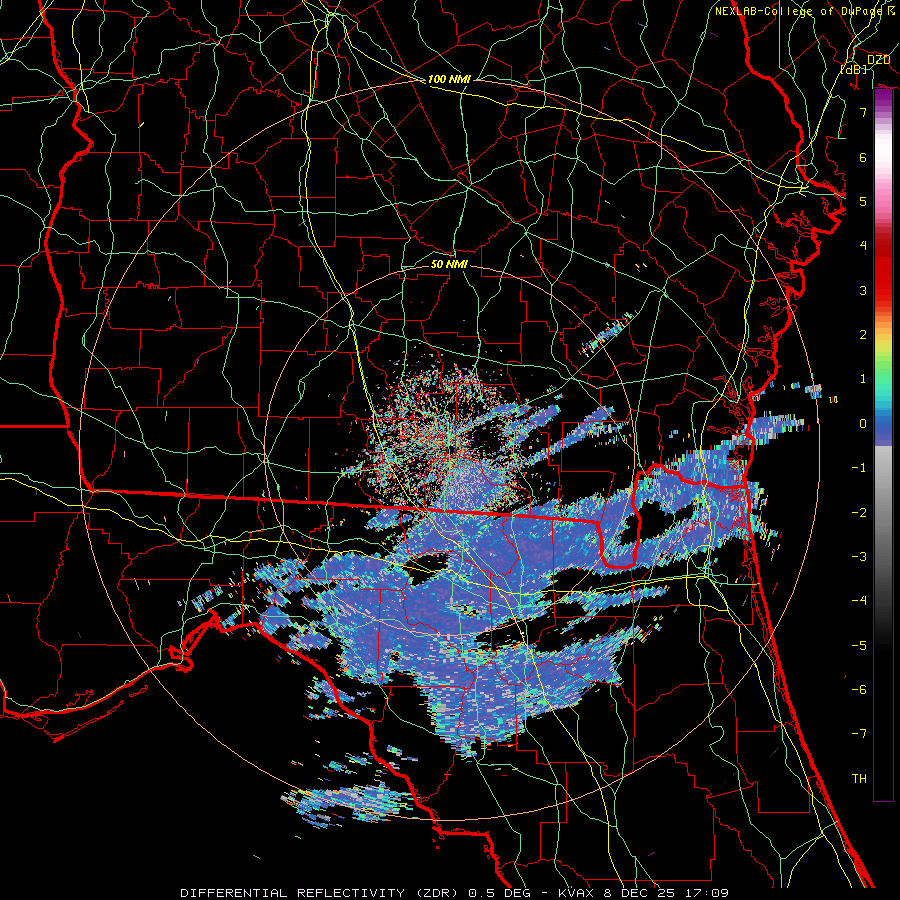Click the -4 dB scale value
The width and height of the screenshot is (900, 900).
[859, 601]
